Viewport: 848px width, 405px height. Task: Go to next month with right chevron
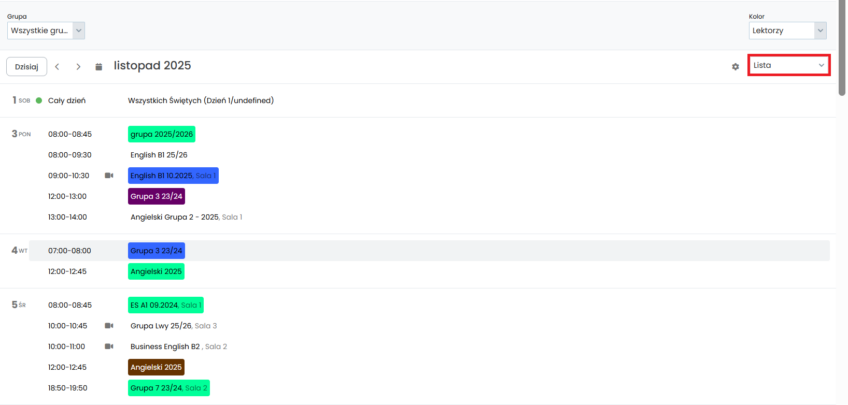pos(78,66)
